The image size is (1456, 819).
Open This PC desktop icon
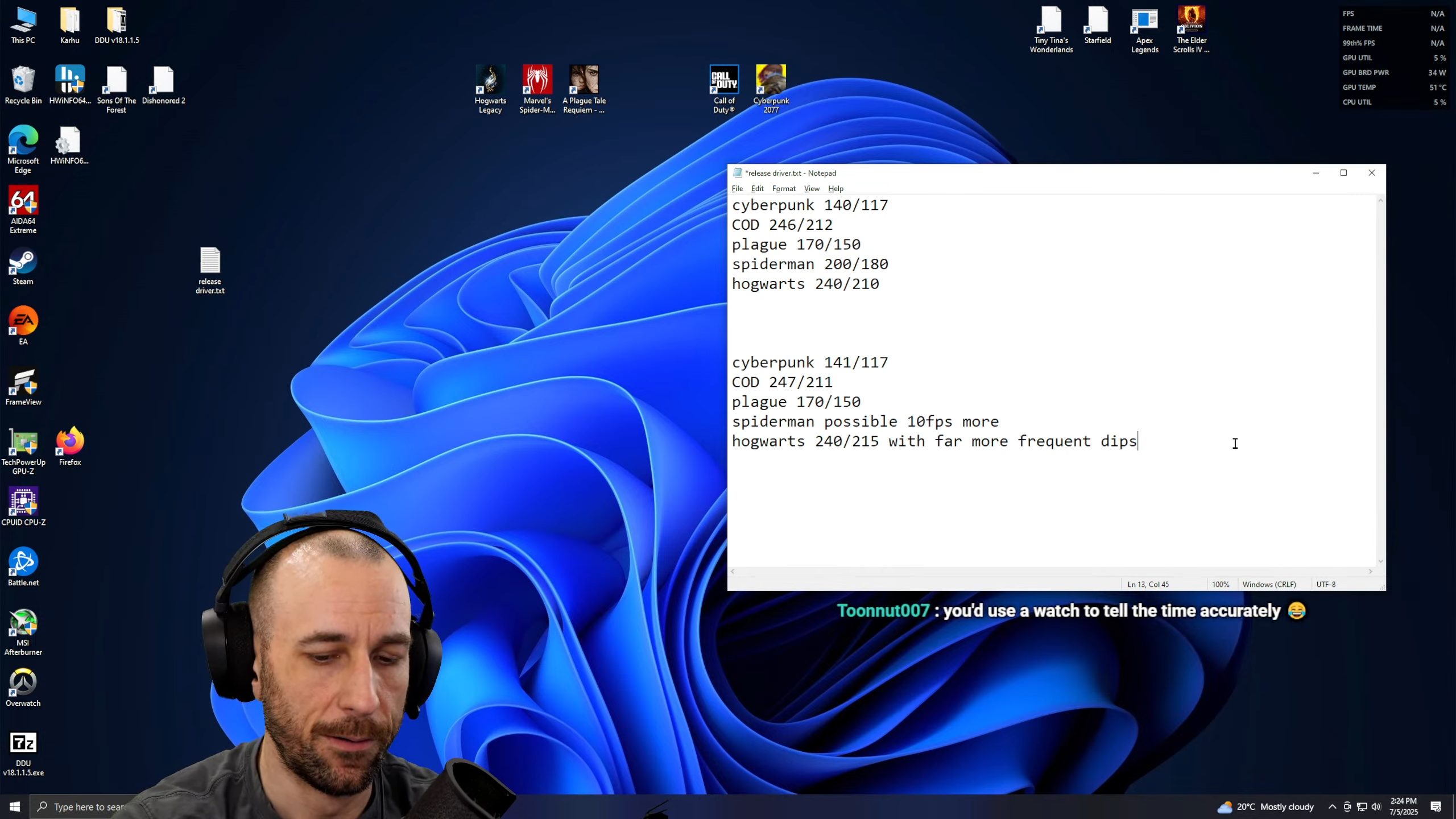(23, 26)
